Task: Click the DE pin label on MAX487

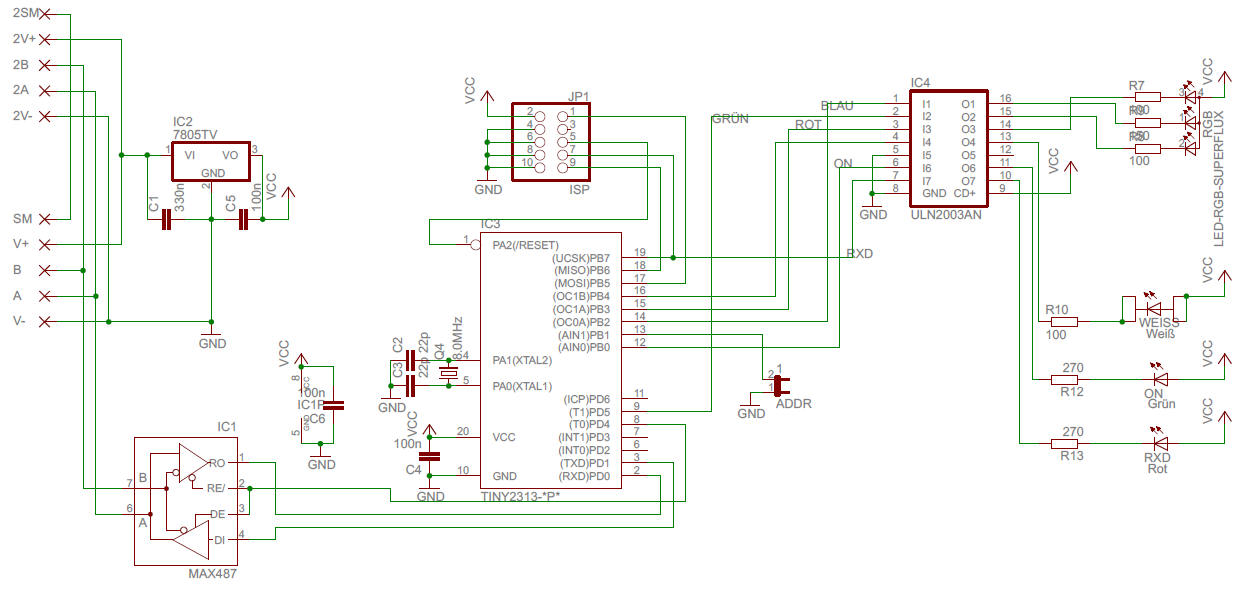Action: pos(216,514)
